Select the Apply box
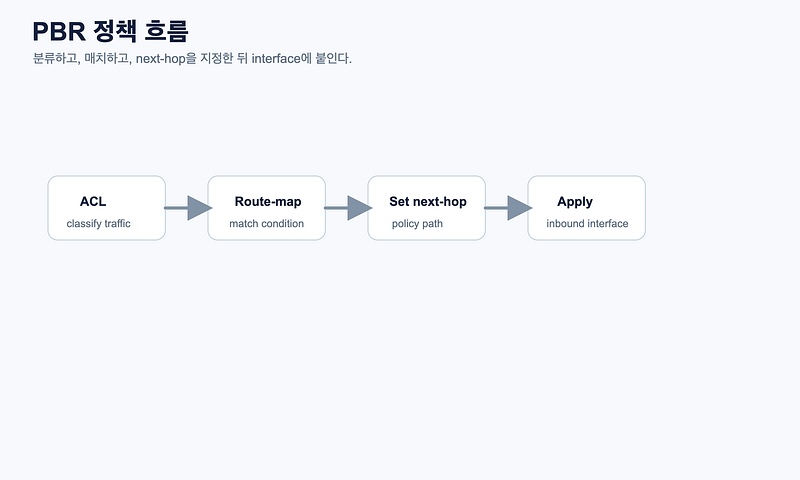This screenshot has width=800, height=480. (x=587, y=208)
